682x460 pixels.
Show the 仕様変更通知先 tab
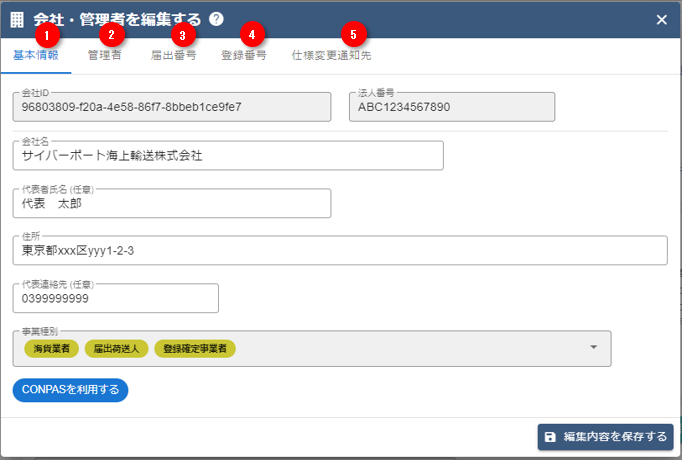[x=331, y=56]
